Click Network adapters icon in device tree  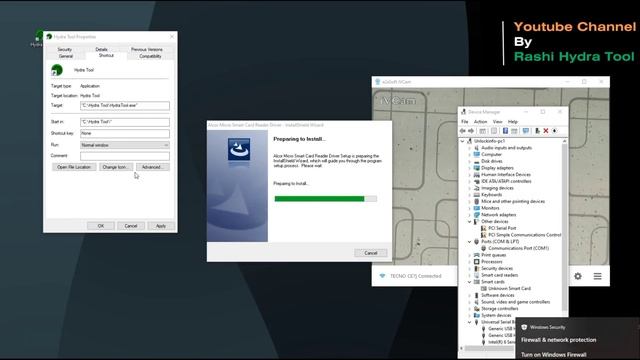point(476,215)
